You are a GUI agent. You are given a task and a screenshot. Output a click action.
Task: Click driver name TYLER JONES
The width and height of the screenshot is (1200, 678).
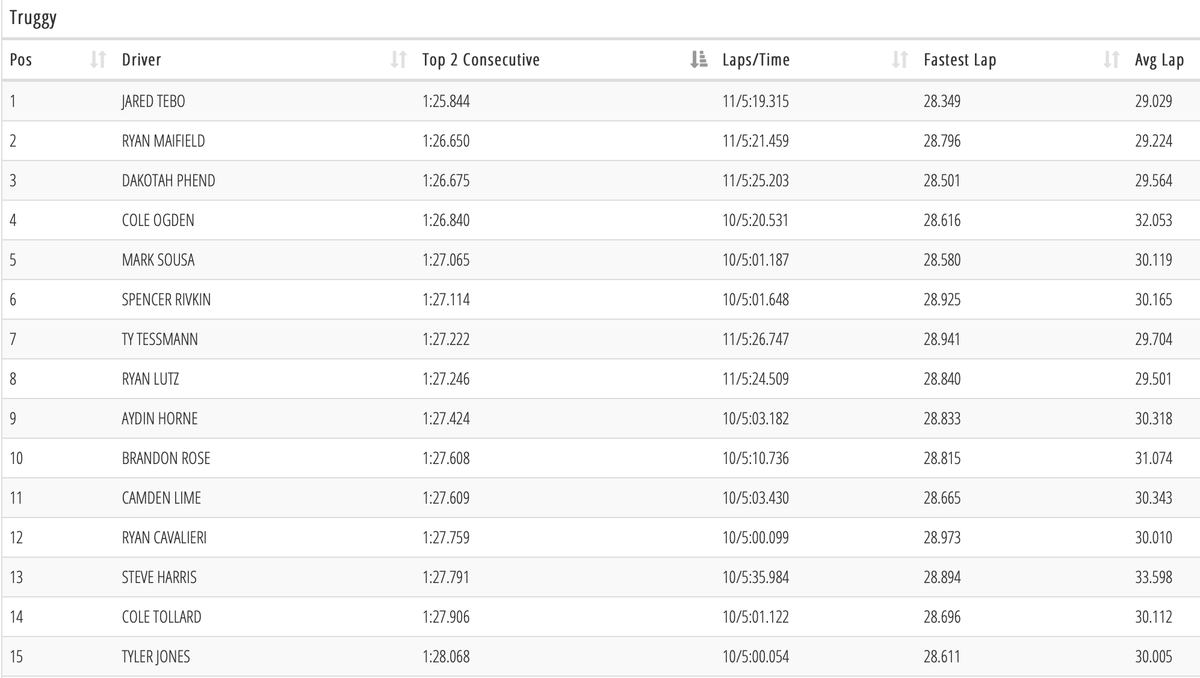pyautogui.click(x=156, y=657)
